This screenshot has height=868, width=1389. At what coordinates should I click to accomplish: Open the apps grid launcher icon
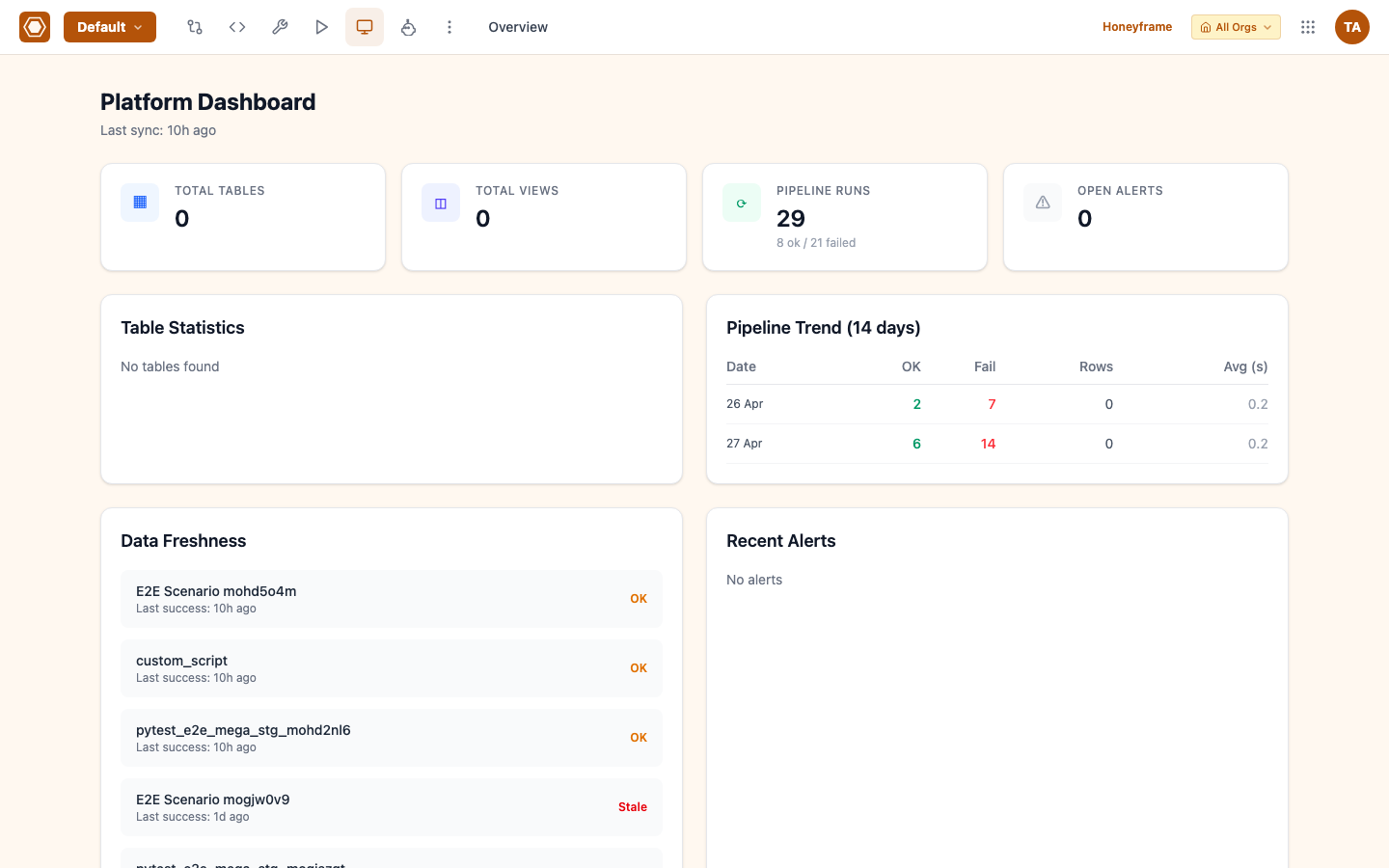[1308, 27]
